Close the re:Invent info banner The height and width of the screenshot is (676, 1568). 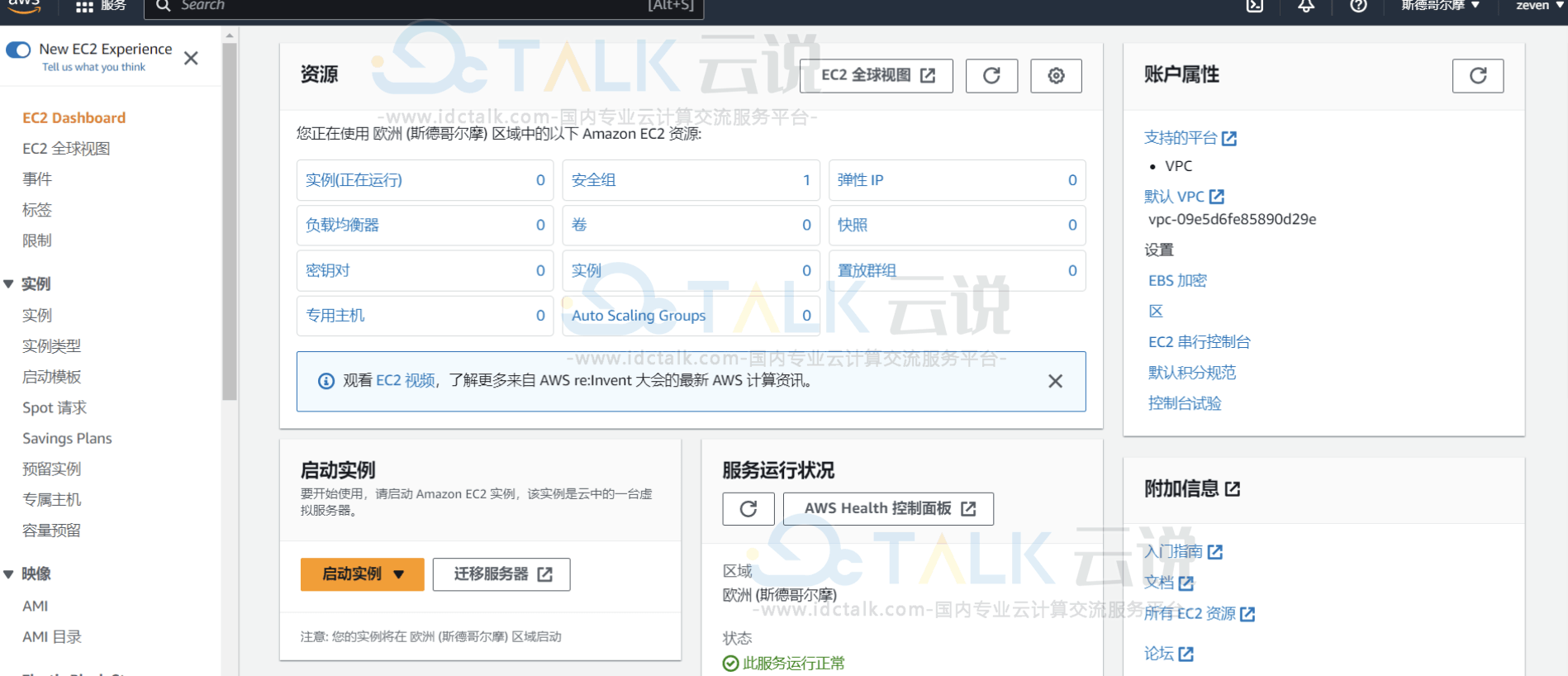1055,381
